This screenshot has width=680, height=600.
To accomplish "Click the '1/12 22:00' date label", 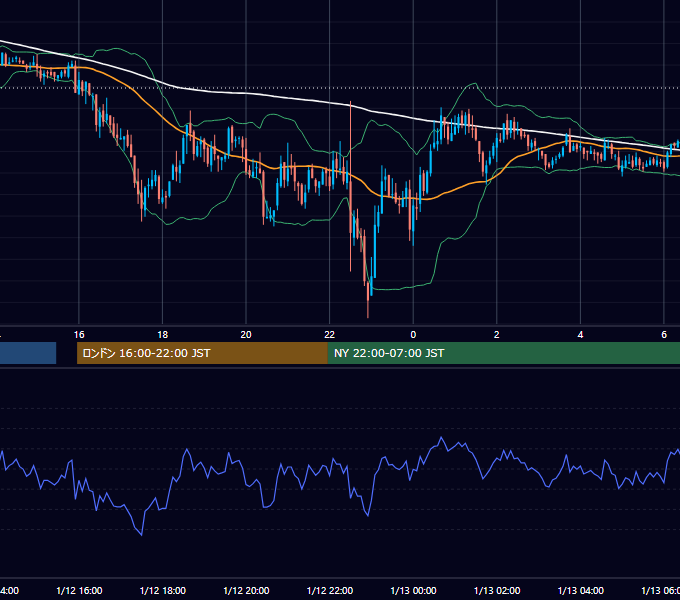I will click(x=330, y=590).
